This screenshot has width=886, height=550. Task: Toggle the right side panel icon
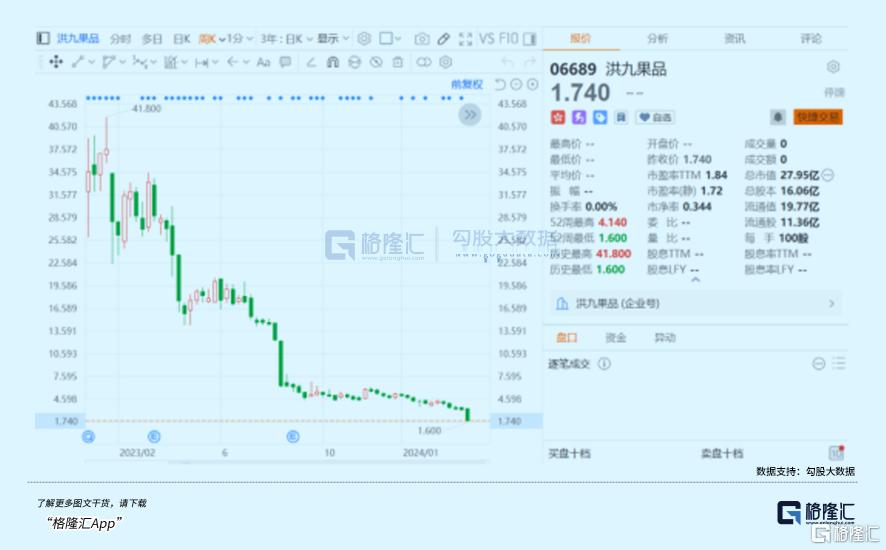click(x=529, y=38)
